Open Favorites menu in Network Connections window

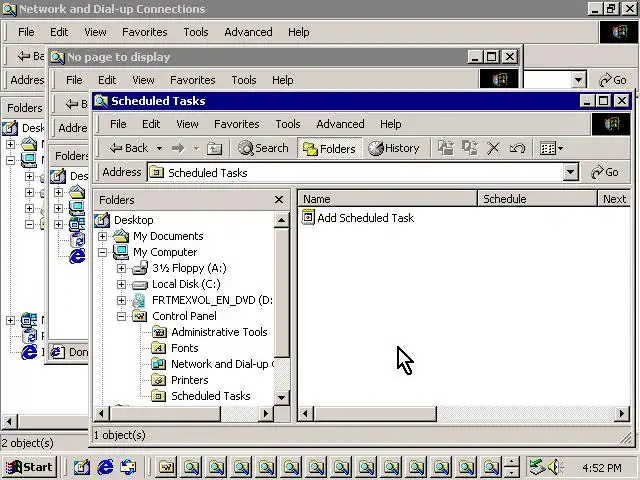[144, 32]
